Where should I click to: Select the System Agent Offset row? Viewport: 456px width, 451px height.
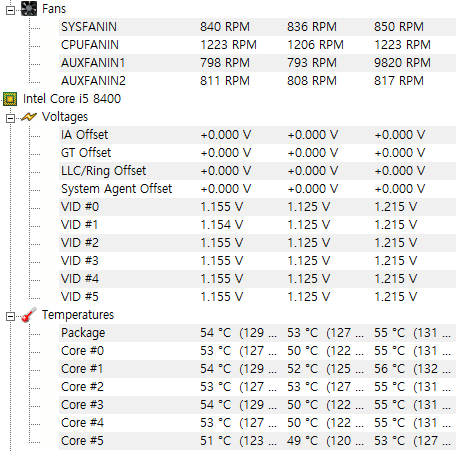tap(257, 189)
